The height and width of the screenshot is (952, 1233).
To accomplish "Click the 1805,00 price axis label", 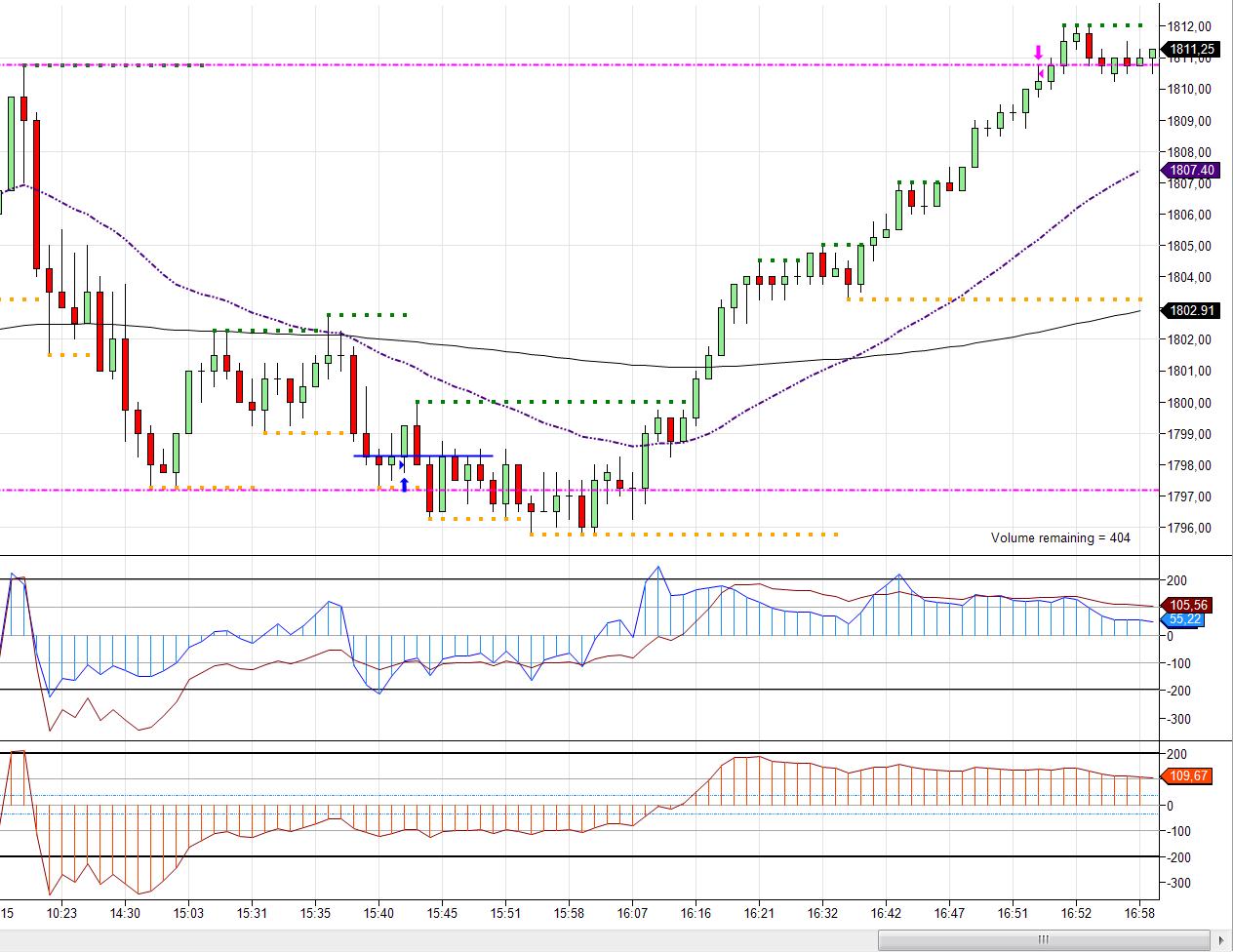I will (x=1190, y=246).
